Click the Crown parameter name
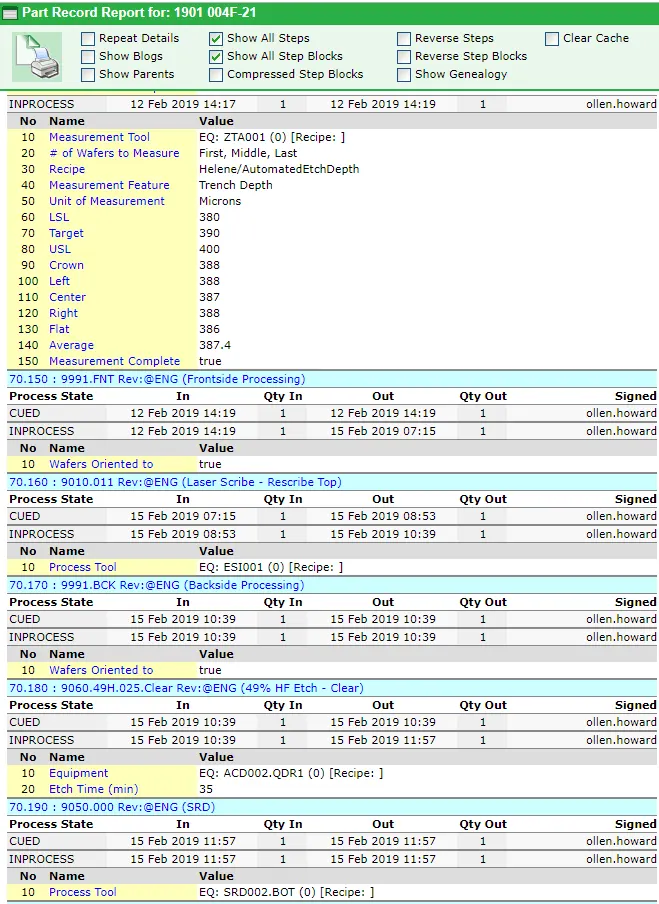Viewport: 659px width, 904px height. [66, 265]
